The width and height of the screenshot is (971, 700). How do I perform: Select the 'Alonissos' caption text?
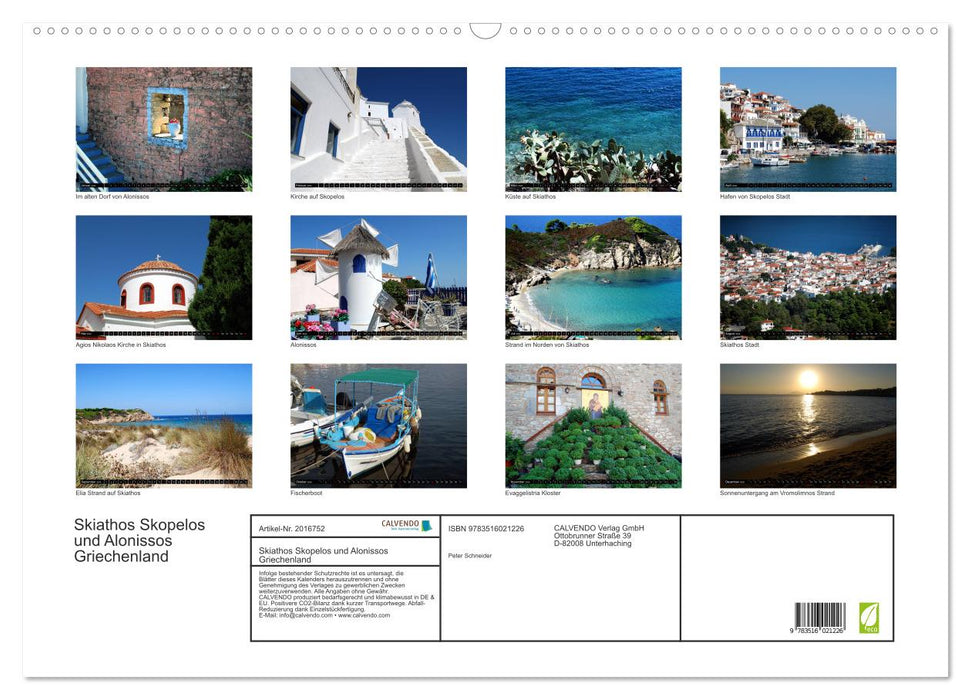pyautogui.click(x=303, y=344)
